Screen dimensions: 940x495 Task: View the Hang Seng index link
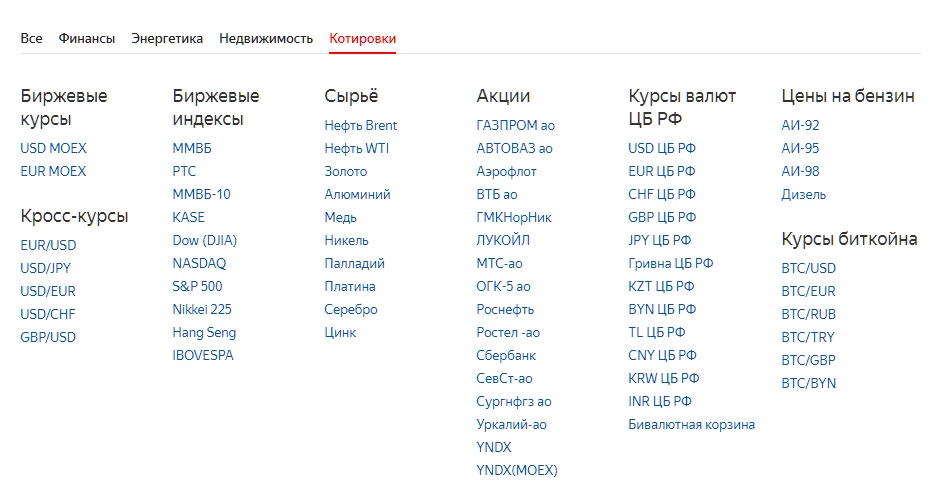tap(204, 333)
